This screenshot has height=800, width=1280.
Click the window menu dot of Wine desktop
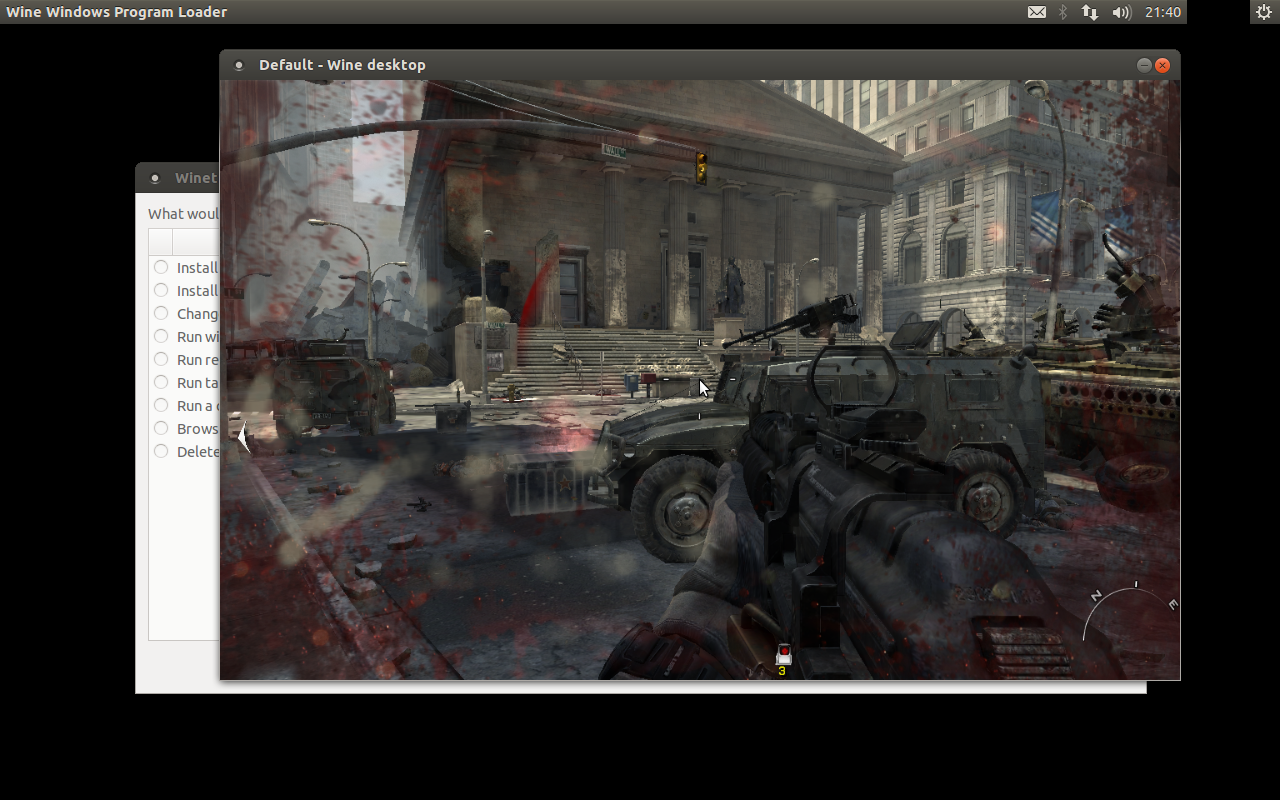[239, 65]
